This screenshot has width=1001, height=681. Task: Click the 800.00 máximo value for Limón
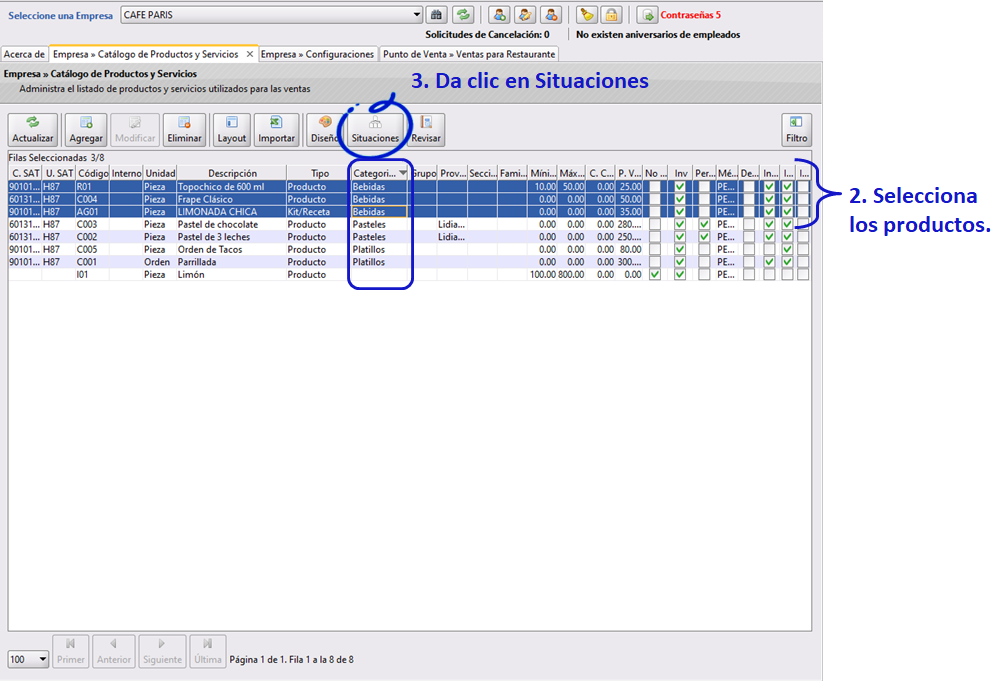(x=571, y=274)
